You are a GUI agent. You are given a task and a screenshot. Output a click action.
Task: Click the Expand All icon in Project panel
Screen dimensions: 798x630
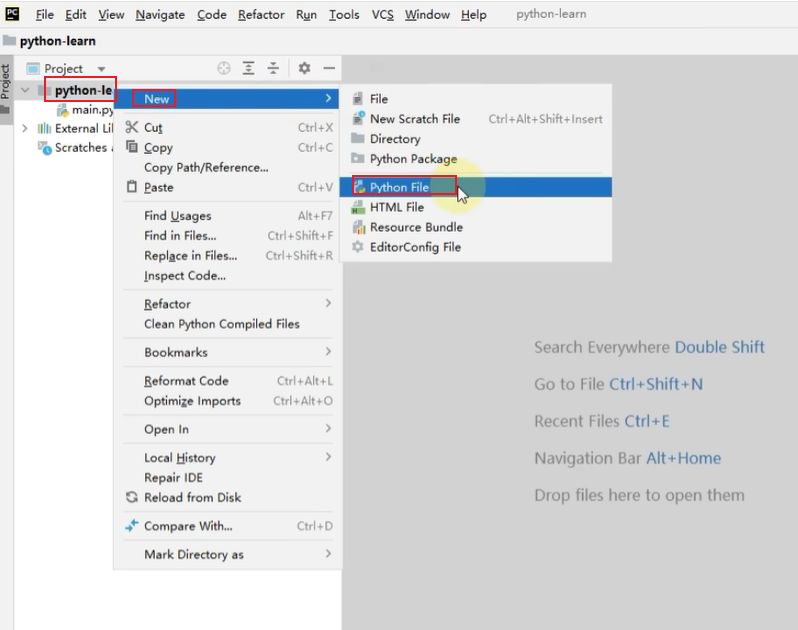point(249,68)
